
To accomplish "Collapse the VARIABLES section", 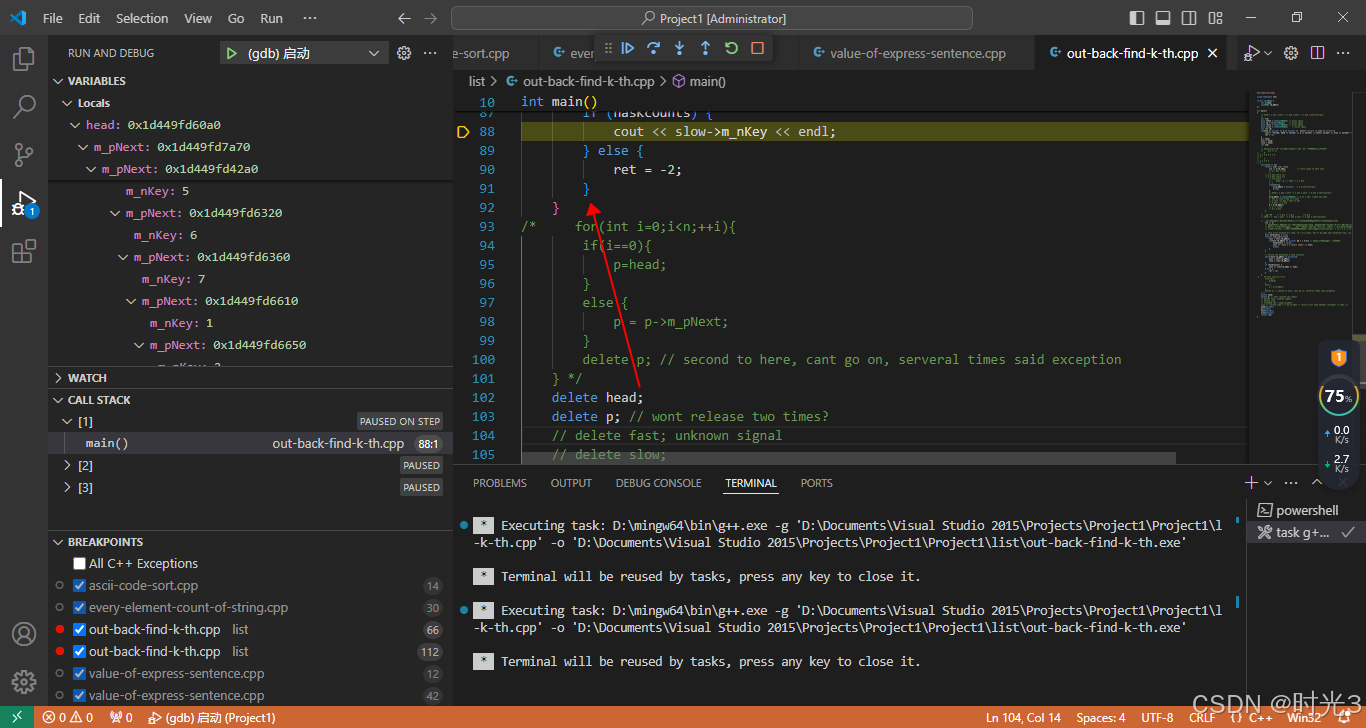I will [60, 81].
